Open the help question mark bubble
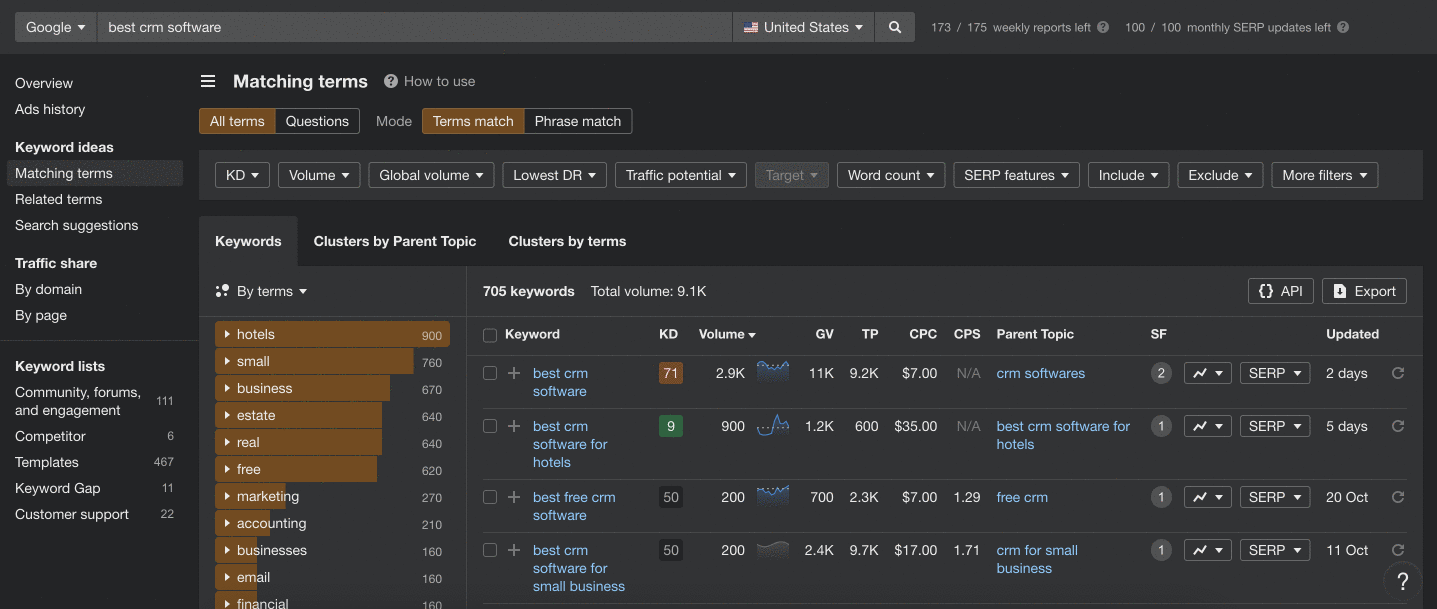This screenshot has height=609, width=1437. click(x=1403, y=581)
